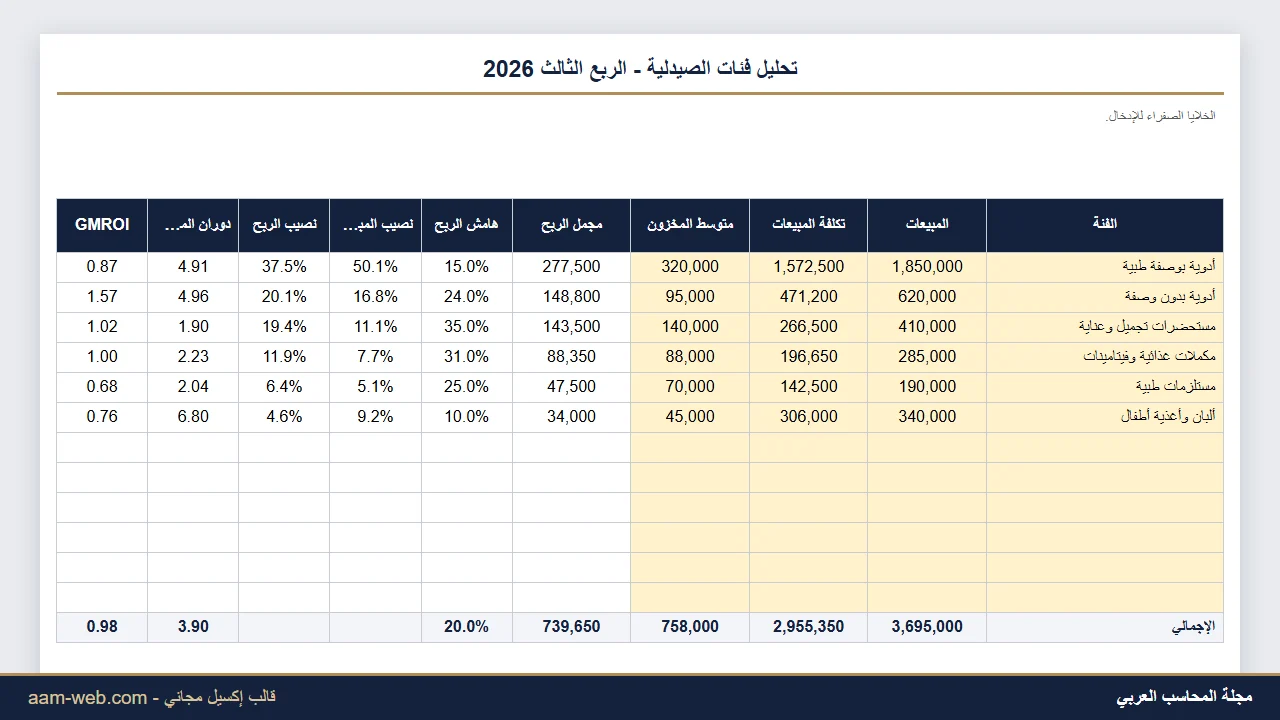Click category cell مستحضرات تجميل وعناية

1105,327
